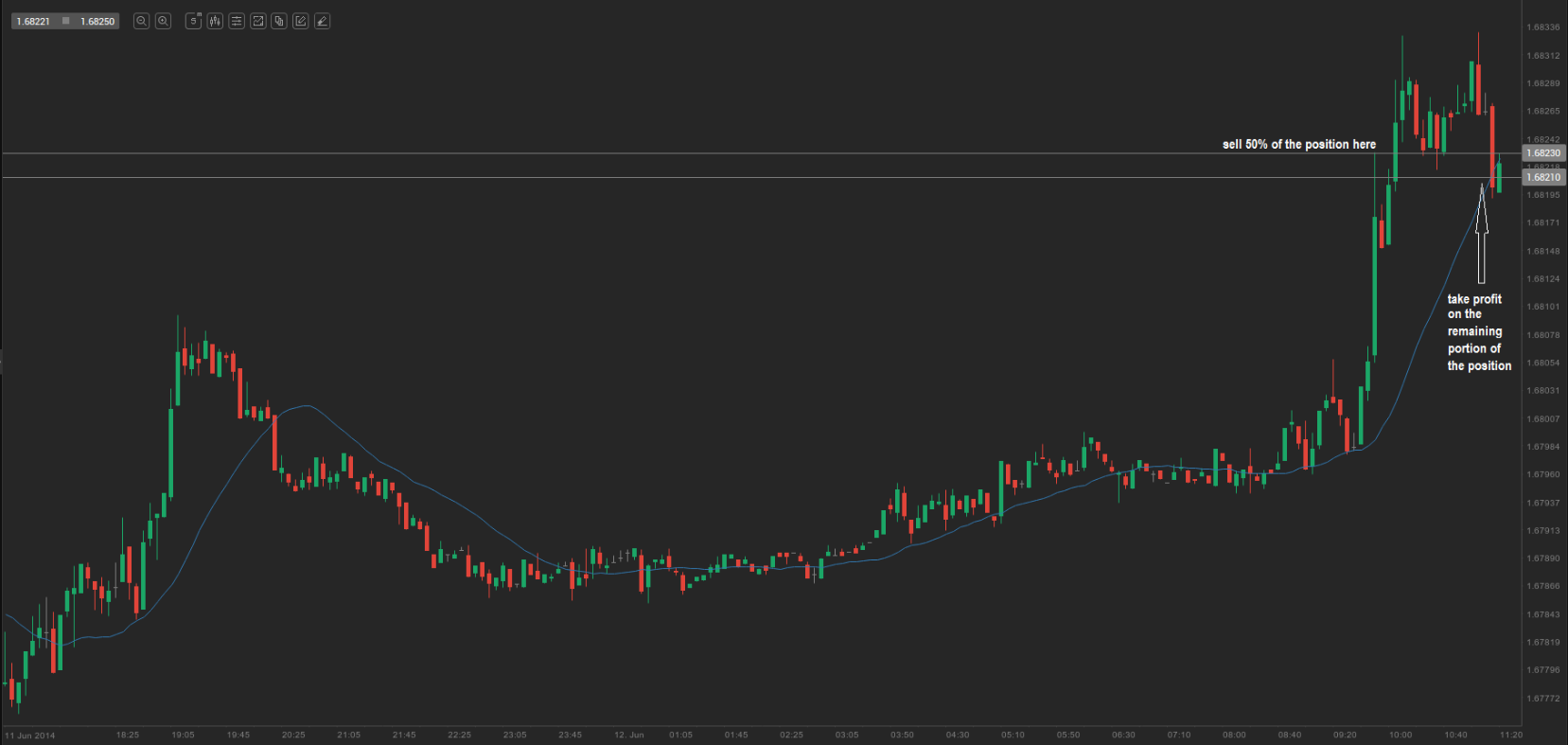Screen dimensions: 1568x745
Task: Open the candlestick chart type selector
Action: coord(215,21)
